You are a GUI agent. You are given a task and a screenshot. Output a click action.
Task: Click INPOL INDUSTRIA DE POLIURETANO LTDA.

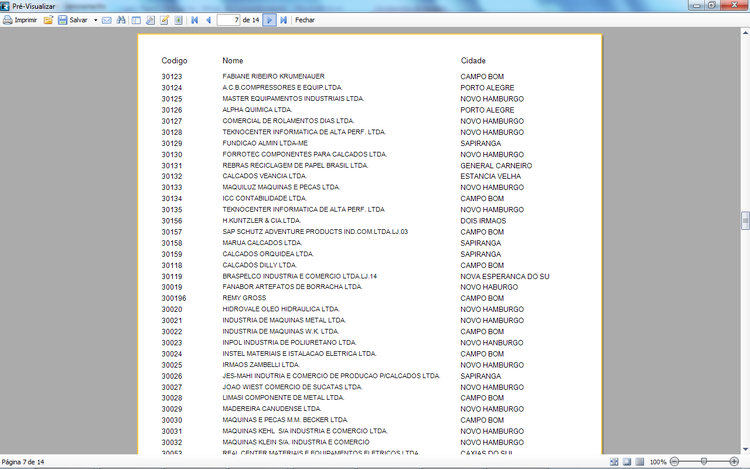pyautogui.click(x=289, y=343)
